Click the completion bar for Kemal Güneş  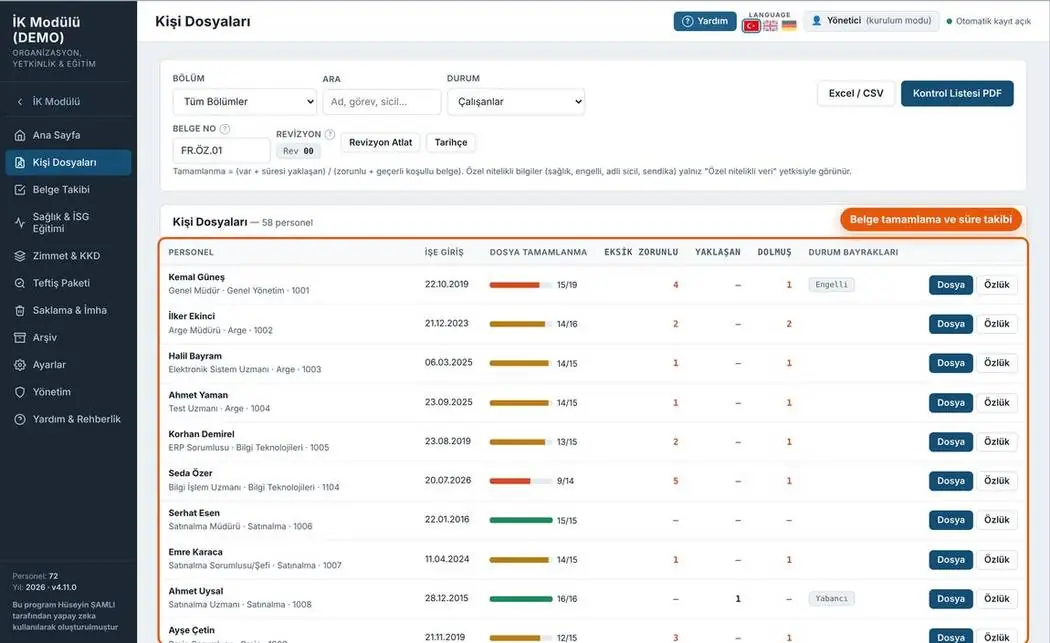tap(521, 285)
